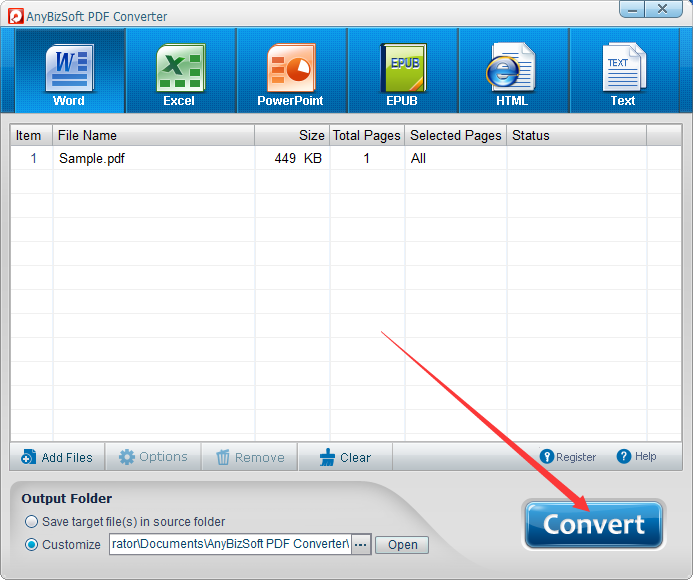
Task: Select the Sample.pdf file row
Action: [346, 158]
